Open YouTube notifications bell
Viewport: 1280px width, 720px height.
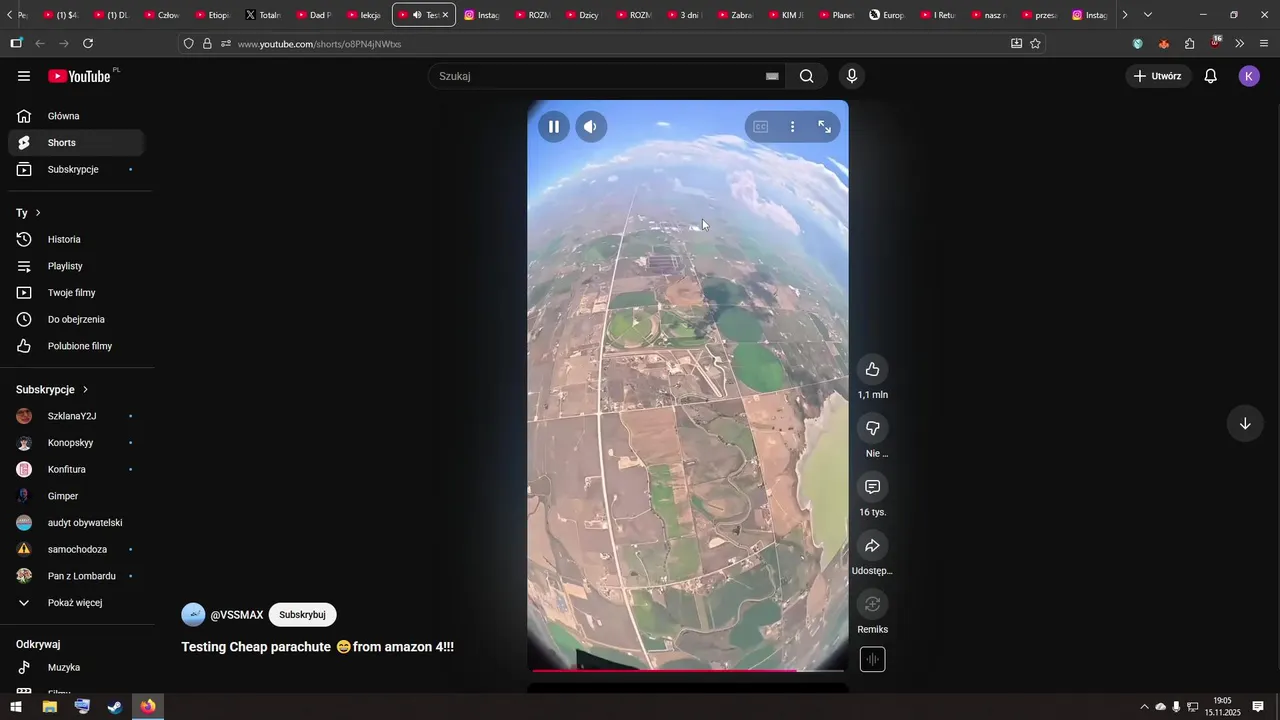pyautogui.click(x=1210, y=76)
